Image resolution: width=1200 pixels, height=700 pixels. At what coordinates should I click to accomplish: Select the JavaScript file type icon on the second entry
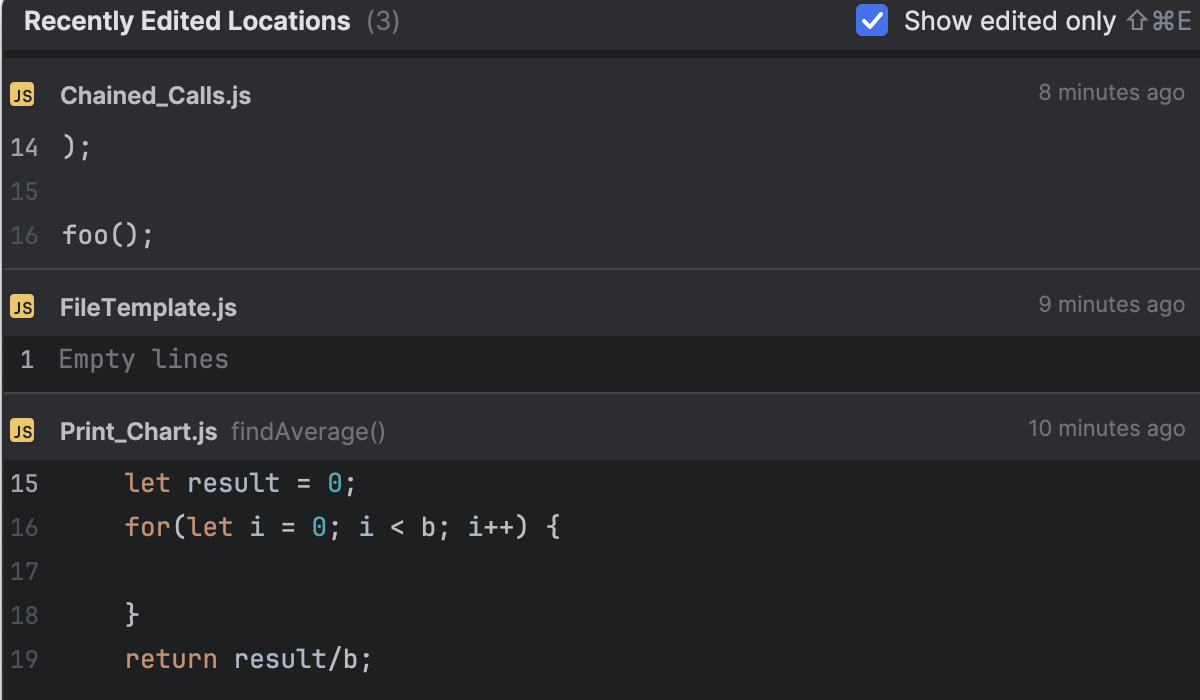[x=22, y=307]
